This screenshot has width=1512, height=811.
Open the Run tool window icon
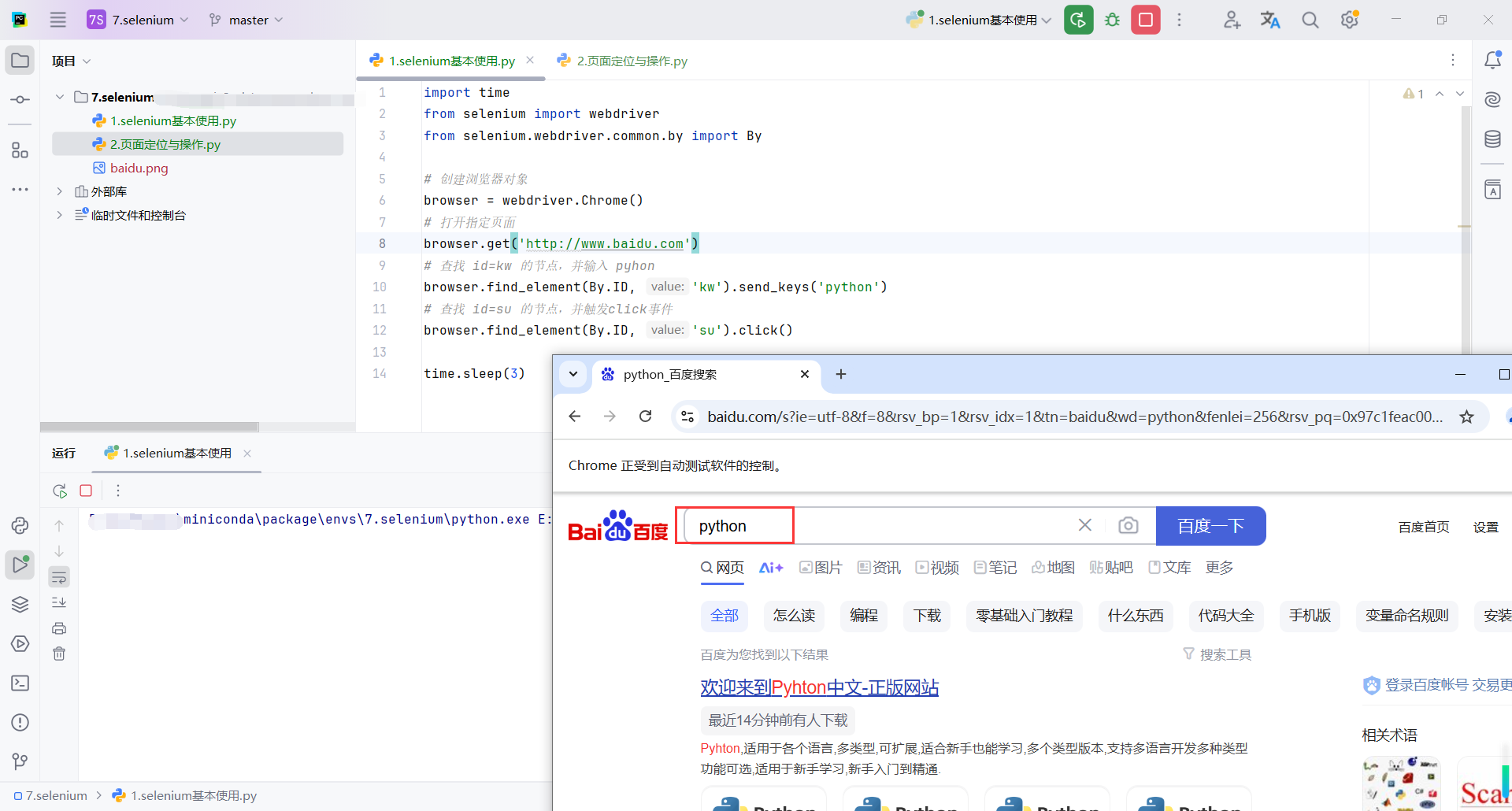[20, 565]
